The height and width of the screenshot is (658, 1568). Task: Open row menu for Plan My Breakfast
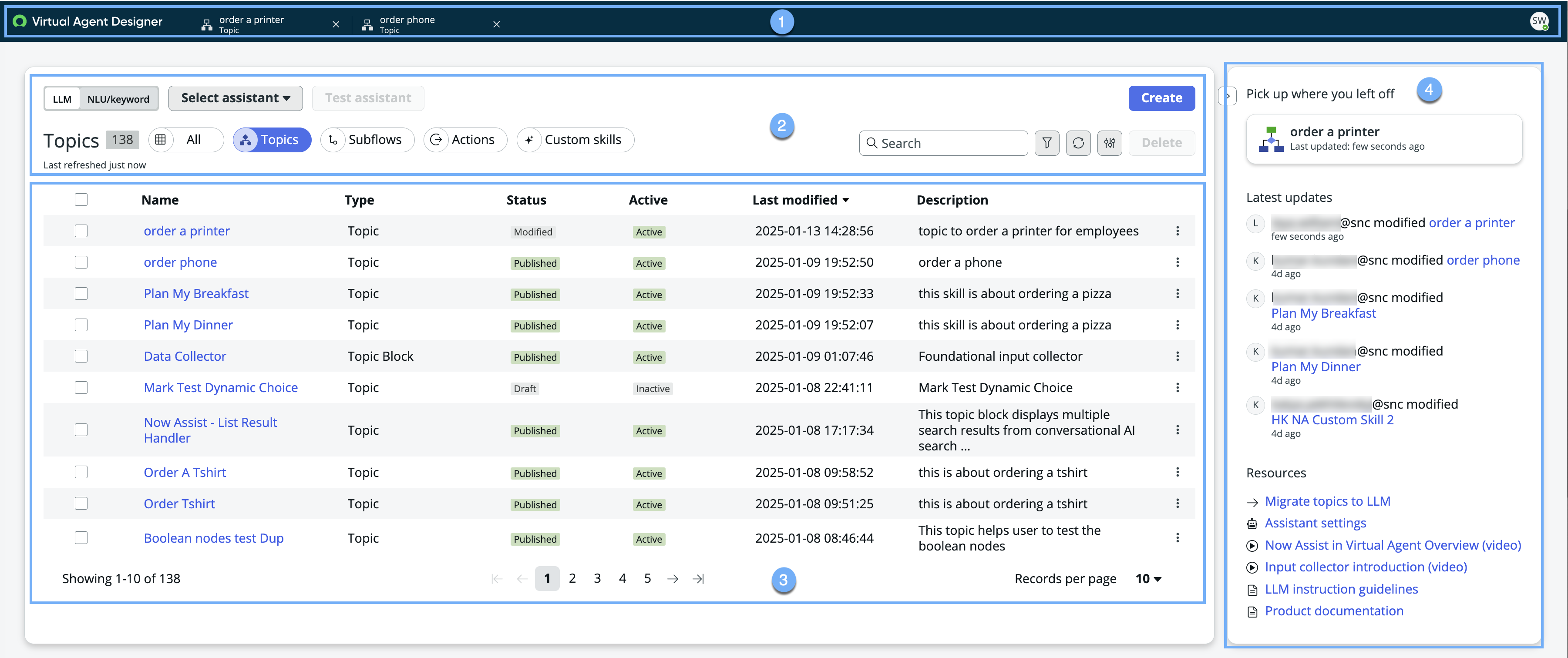click(x=1177, y=294)
